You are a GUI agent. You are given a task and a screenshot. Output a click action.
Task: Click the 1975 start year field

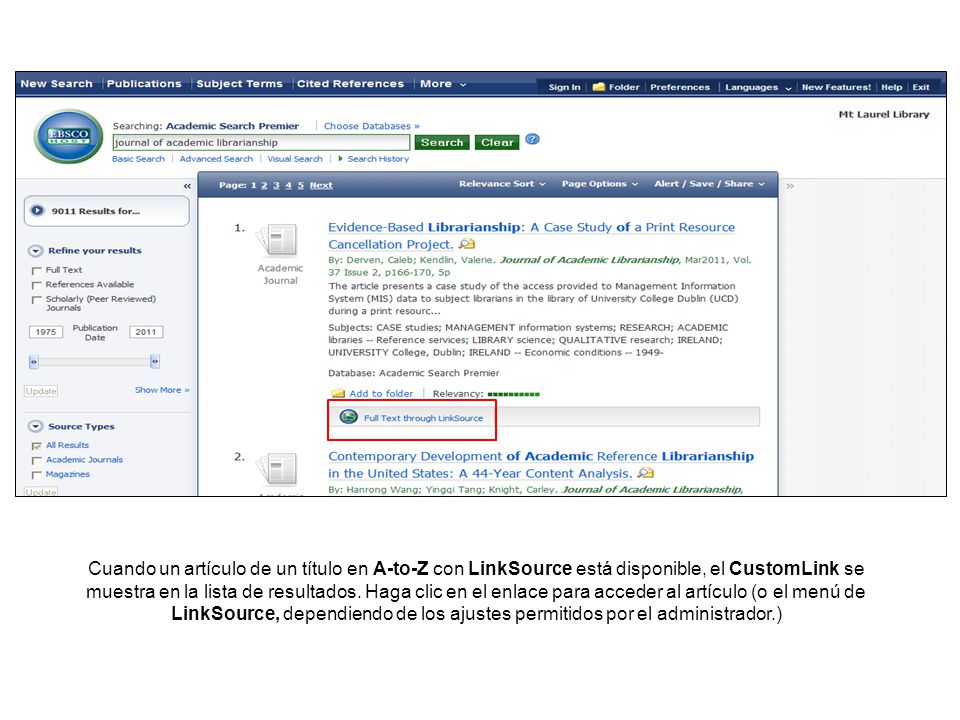pyautogui.click(x=46, y=332)
